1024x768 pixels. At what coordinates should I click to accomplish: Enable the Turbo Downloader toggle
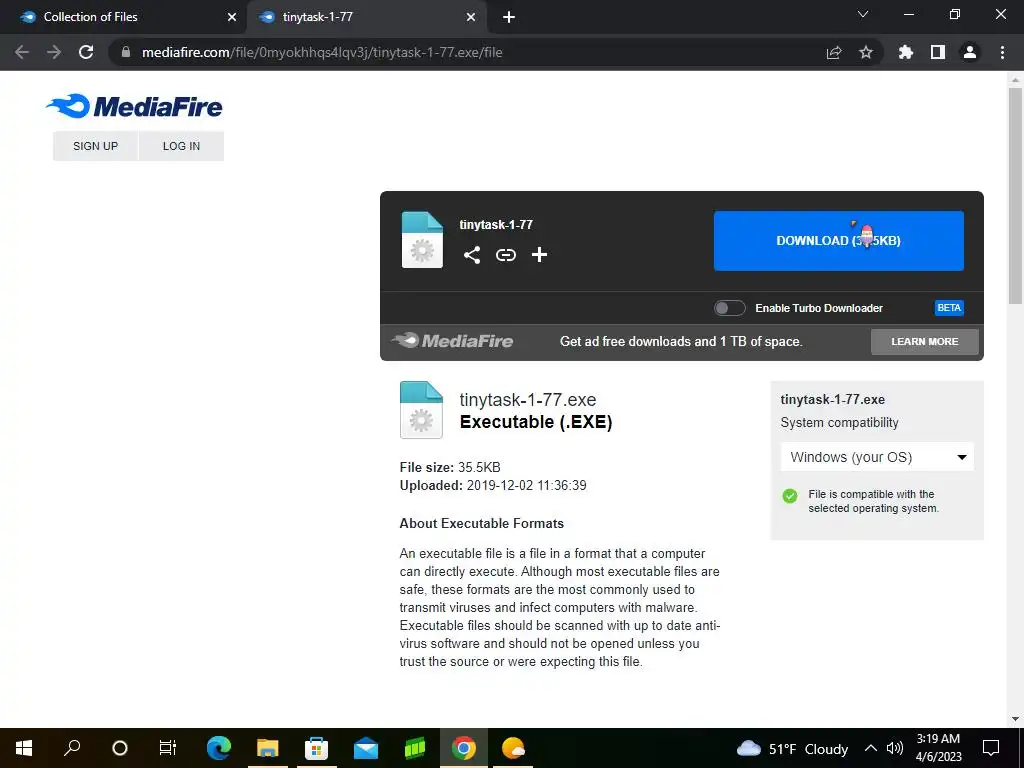click(729, 308)
